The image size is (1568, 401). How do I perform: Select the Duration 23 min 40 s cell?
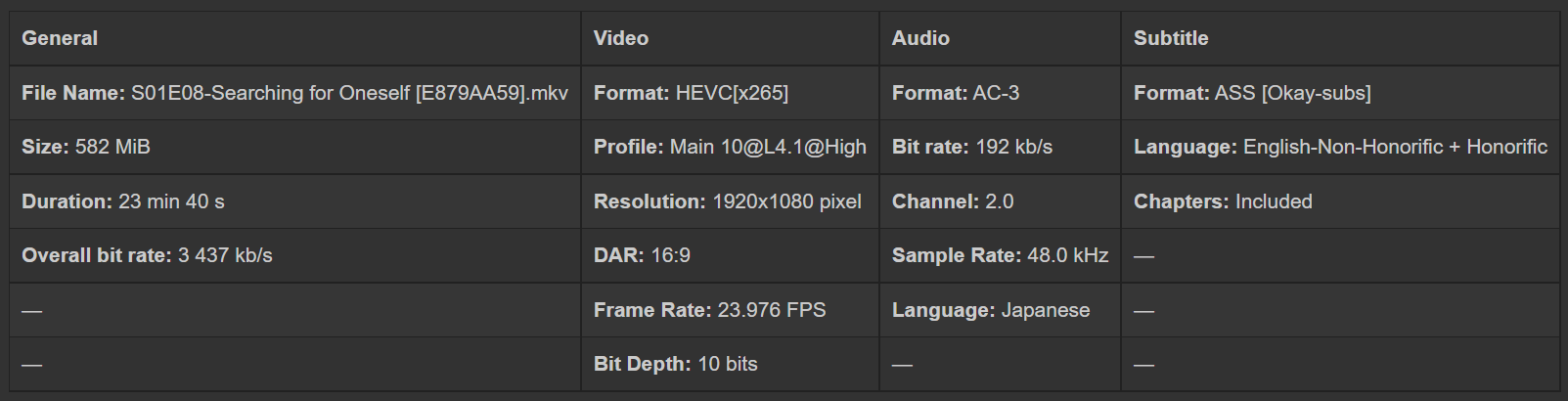(x=123, y=201)
